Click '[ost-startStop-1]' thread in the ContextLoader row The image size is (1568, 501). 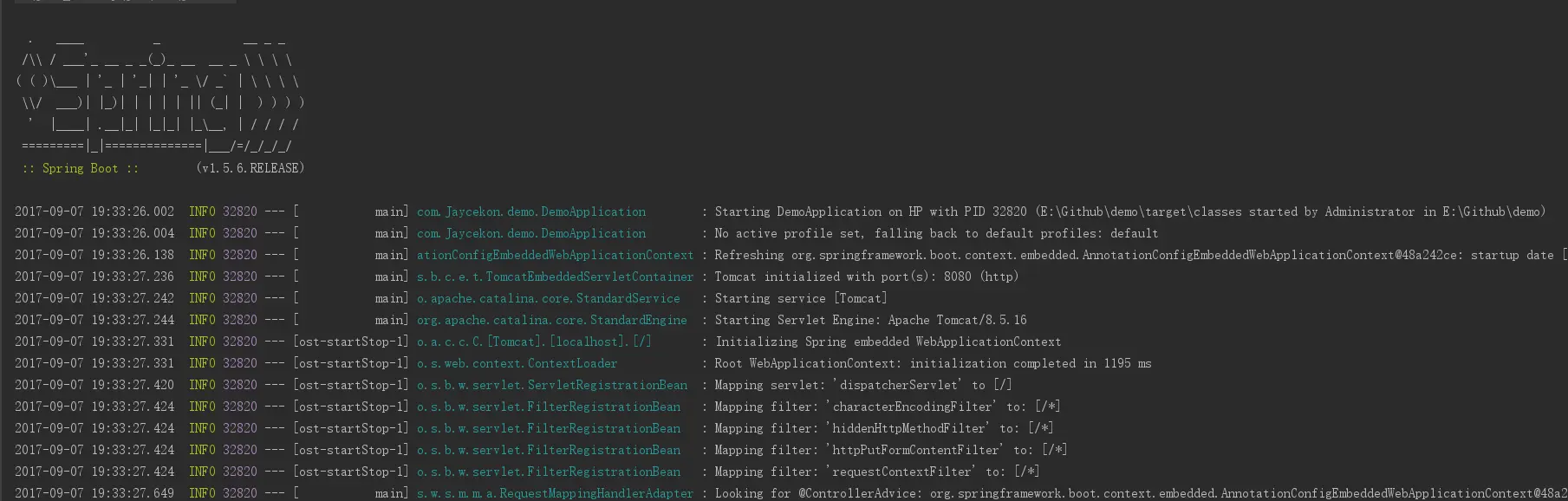pos(351,363)
